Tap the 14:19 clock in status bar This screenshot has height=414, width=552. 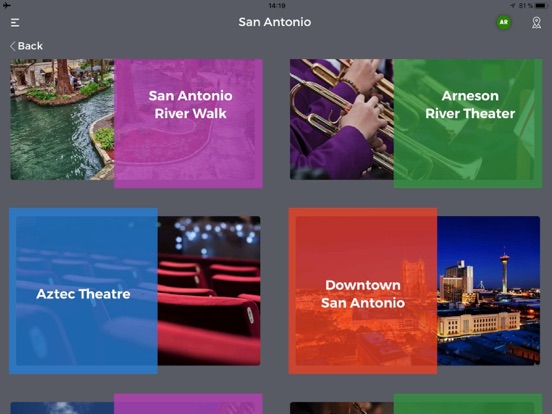click(277, 6)
